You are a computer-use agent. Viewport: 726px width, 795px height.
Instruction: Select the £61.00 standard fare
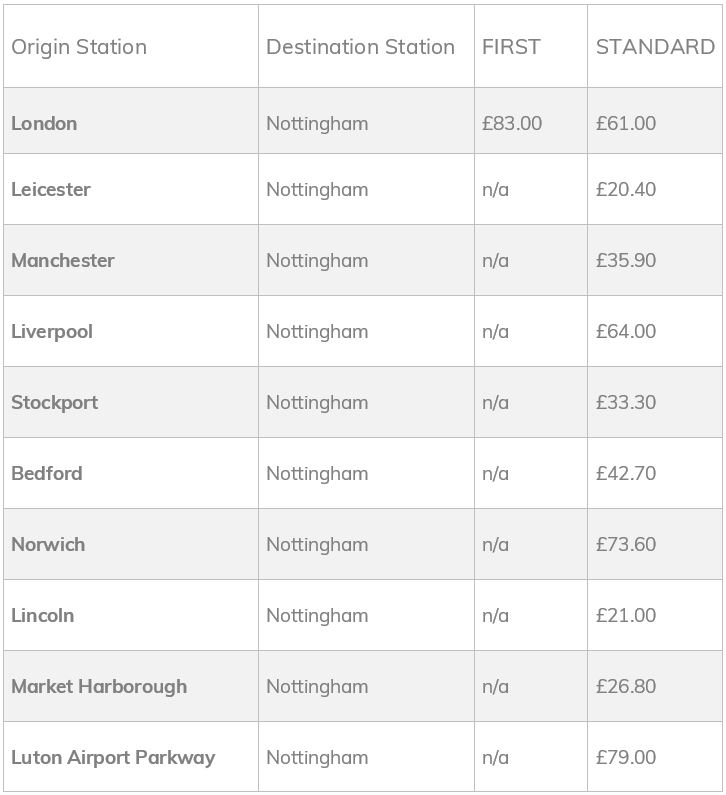pyautogui.click(x=626, y=123)
